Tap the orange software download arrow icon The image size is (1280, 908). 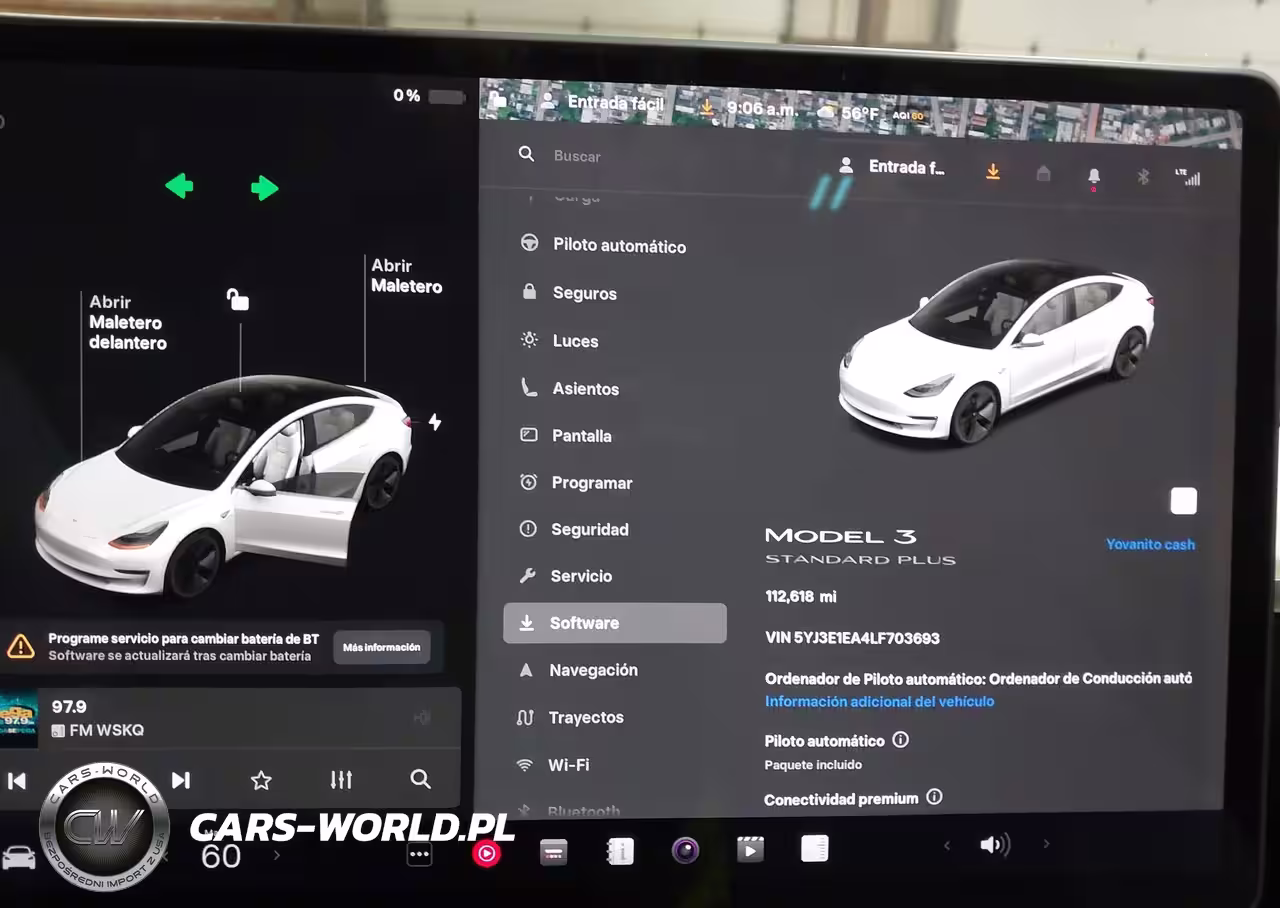tap(992, 172)
